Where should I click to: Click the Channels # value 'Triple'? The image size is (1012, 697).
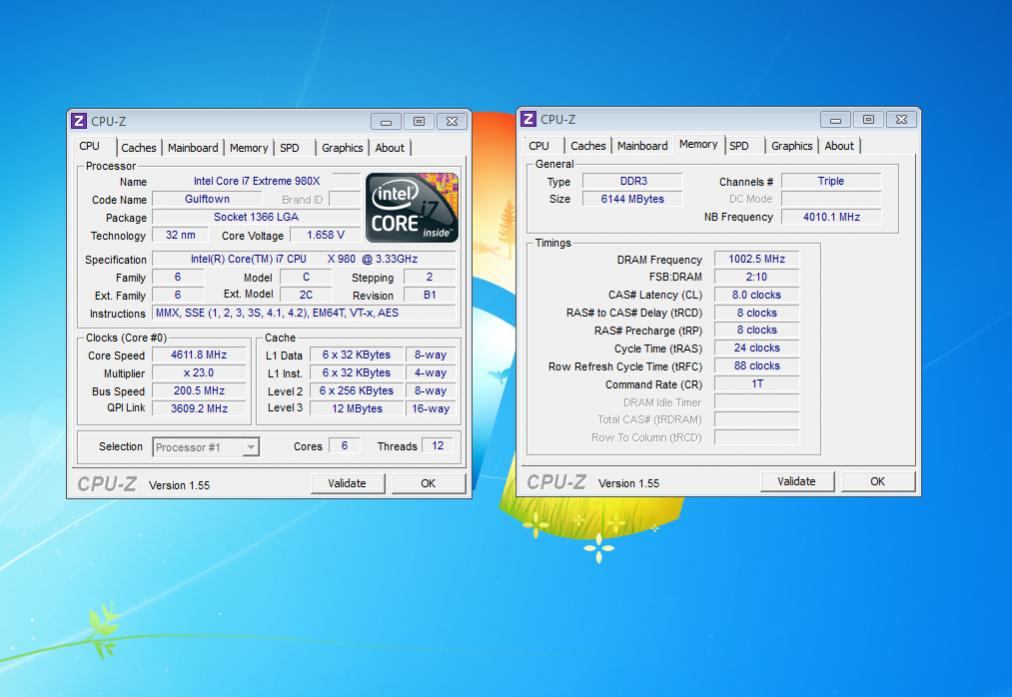(x=831, y=181)
